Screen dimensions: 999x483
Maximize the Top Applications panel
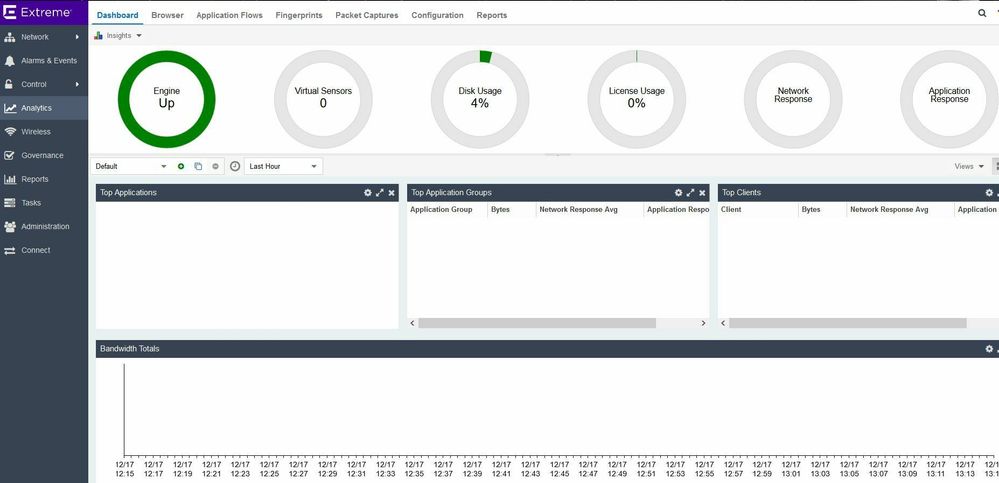click(x=380, y=192)
